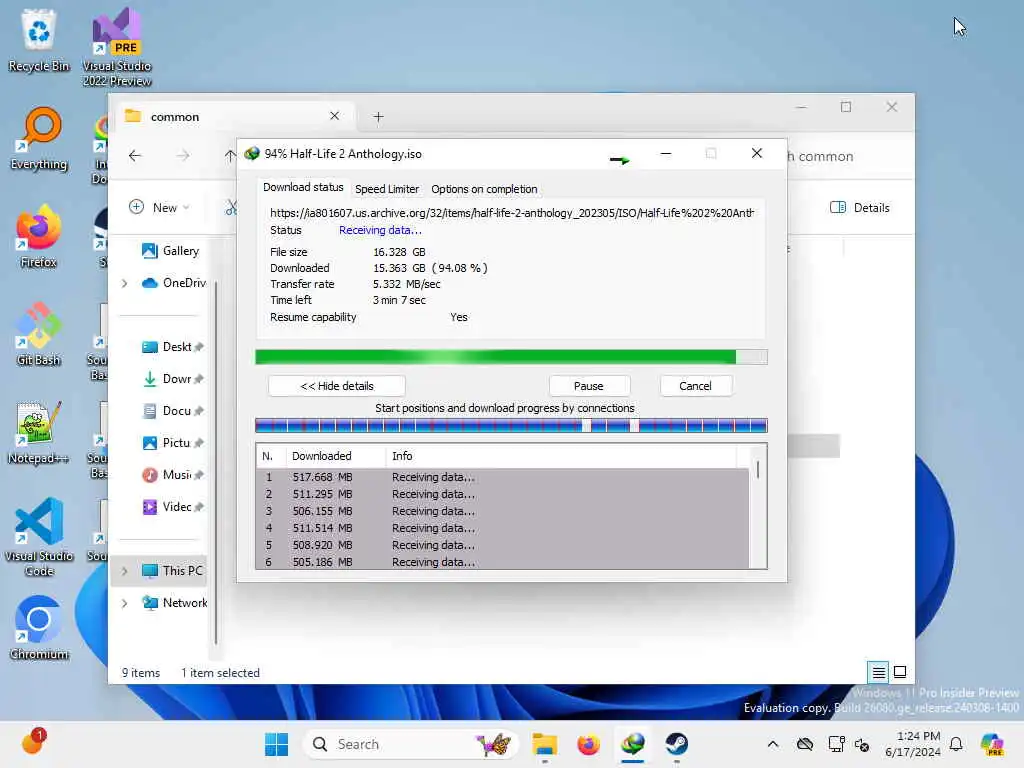Expand the Network tree node
Viewport: 1024px width, 768px height.
point(125,603)
